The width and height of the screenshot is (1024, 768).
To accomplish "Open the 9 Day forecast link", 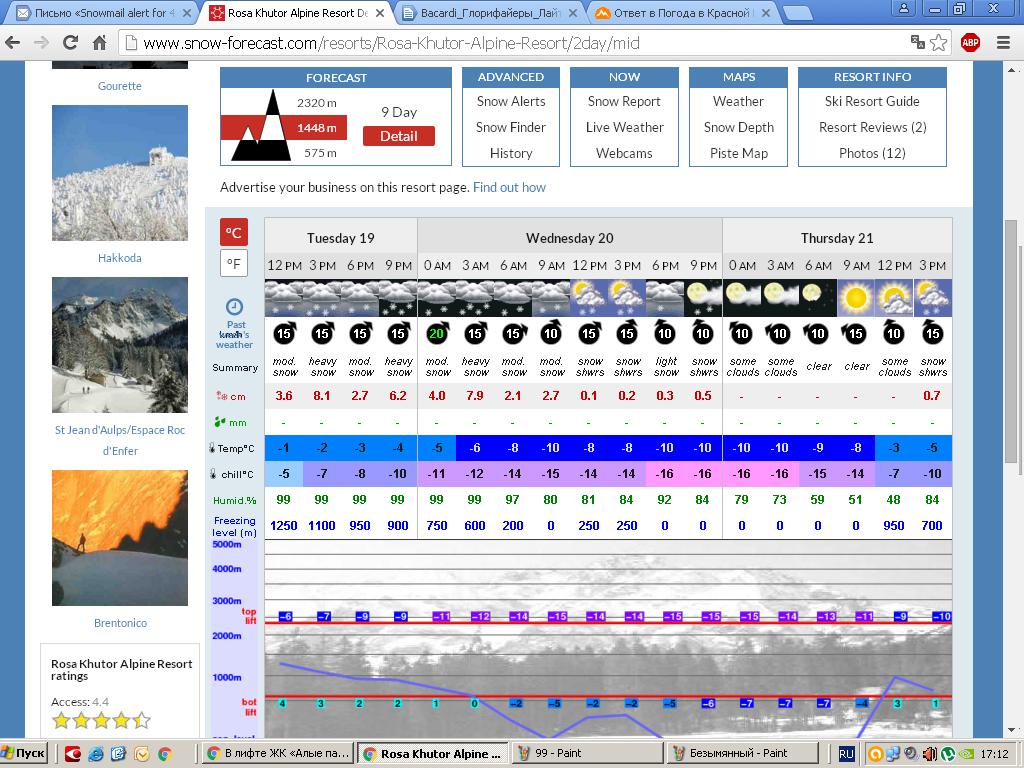I will (x=399, y=112).
